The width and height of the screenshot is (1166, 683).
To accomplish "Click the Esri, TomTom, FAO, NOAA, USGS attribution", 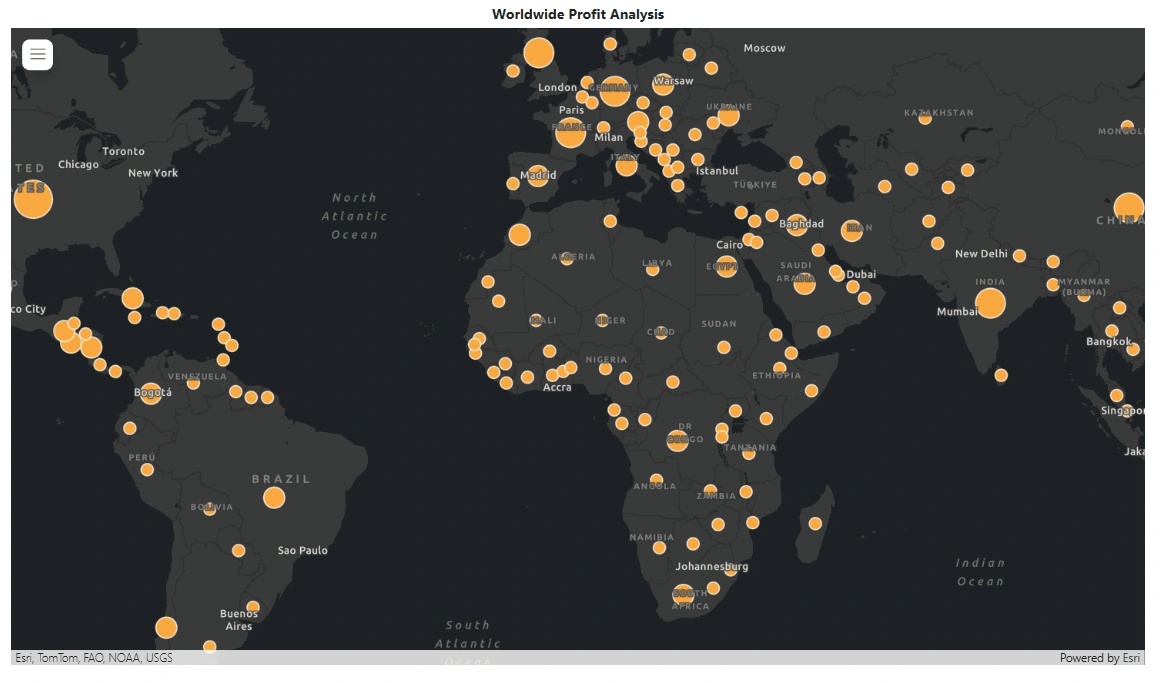I will (x=94, y=658).
